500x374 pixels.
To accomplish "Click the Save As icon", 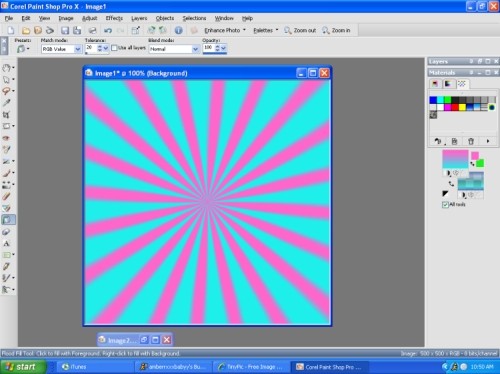I will [77, 30].
